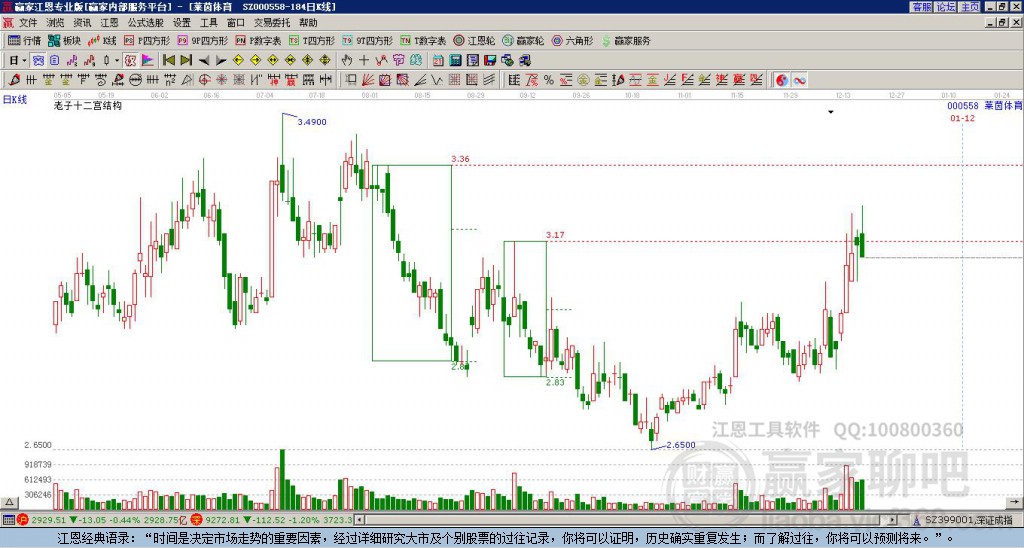This screenshot has height=548, width=1024.
Task: Click the colored flag icon
Action: tap(148, 61)
